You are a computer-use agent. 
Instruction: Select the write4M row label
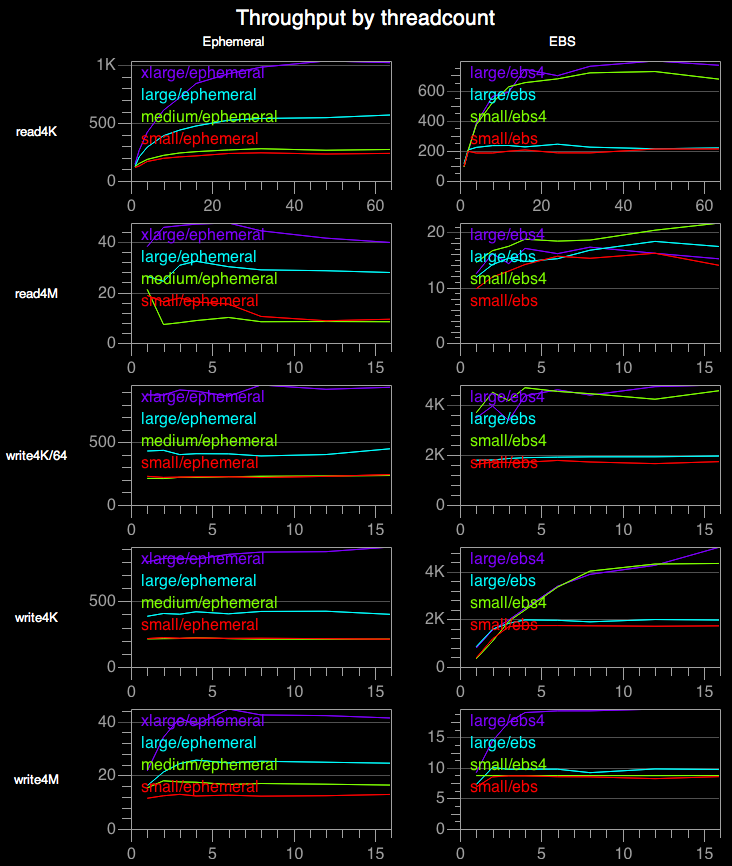tap(37, 779)
